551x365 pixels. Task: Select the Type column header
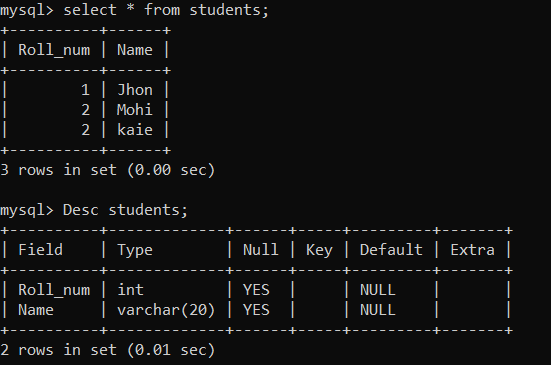(x=135, y=250)
